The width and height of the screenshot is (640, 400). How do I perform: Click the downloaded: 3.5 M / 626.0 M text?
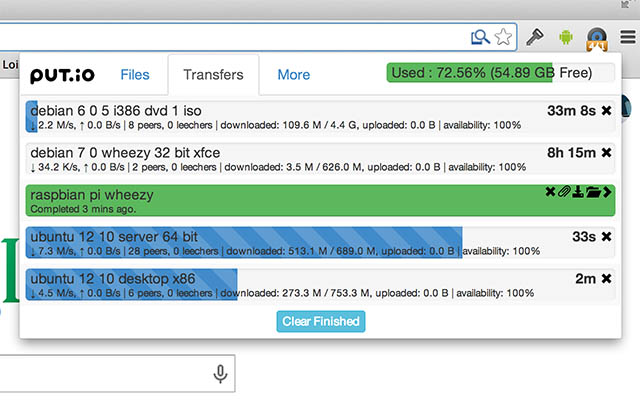294,167
